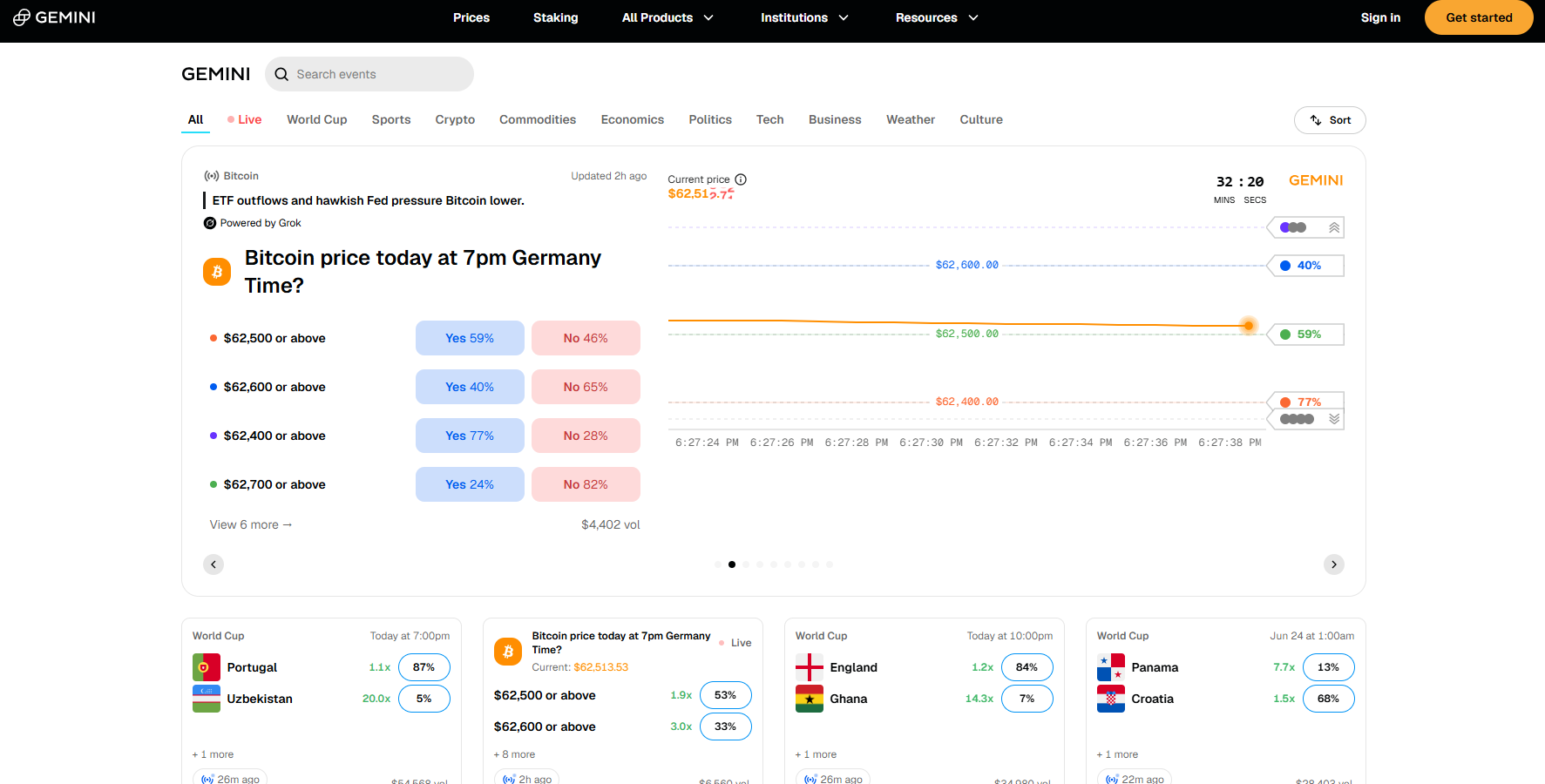Expand + 1 more in Panama card

(x=1117, y=754)
